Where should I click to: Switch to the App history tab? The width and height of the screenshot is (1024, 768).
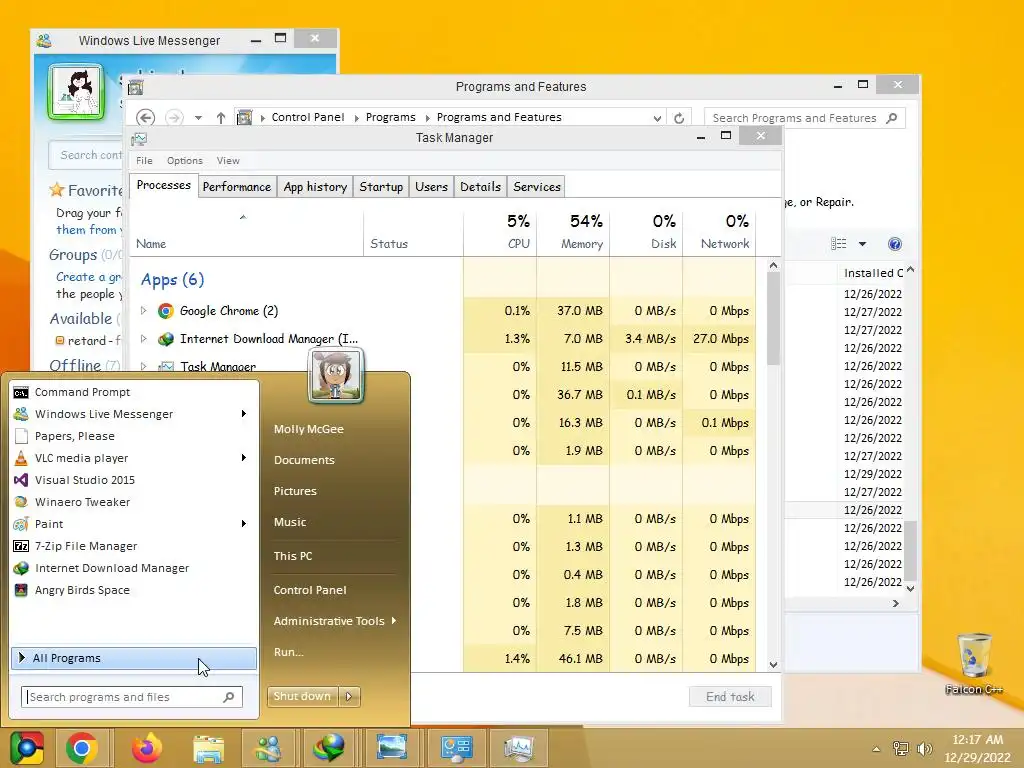[x=315, y=187]
